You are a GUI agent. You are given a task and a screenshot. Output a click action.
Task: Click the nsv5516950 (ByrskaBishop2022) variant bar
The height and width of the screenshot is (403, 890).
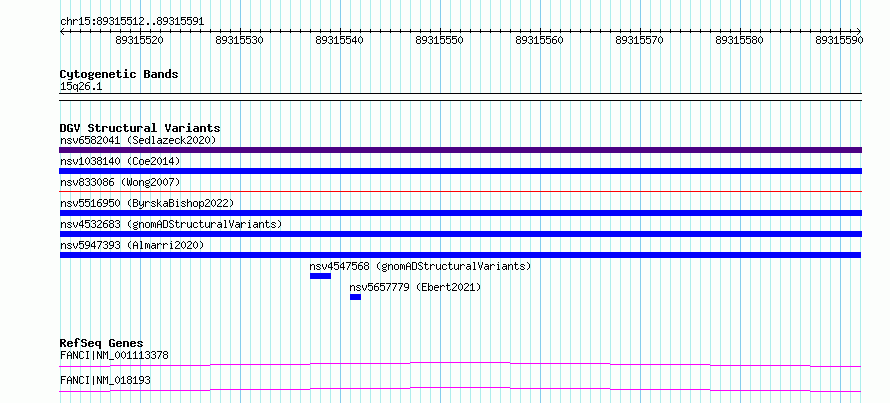[460, 213]
